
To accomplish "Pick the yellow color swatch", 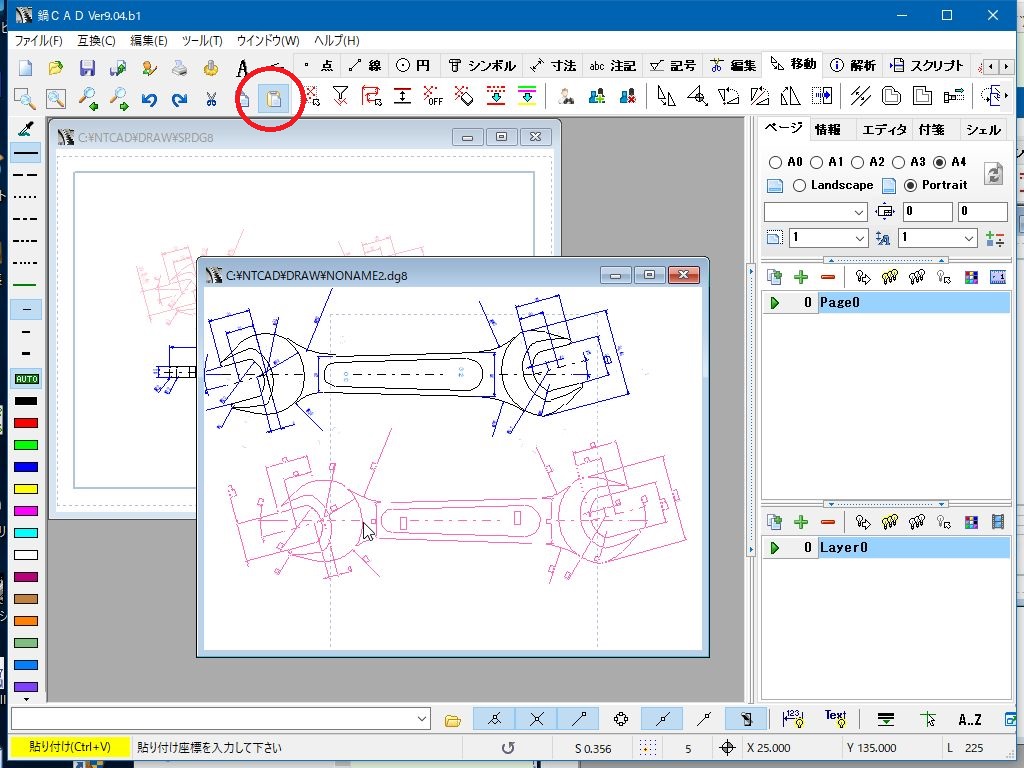I will coord(26,489).
